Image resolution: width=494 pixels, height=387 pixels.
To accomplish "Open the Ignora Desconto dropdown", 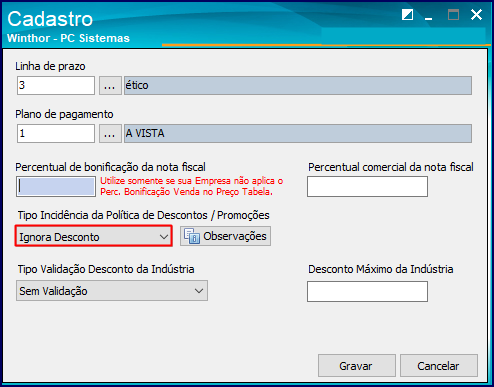I will (94, 236).
